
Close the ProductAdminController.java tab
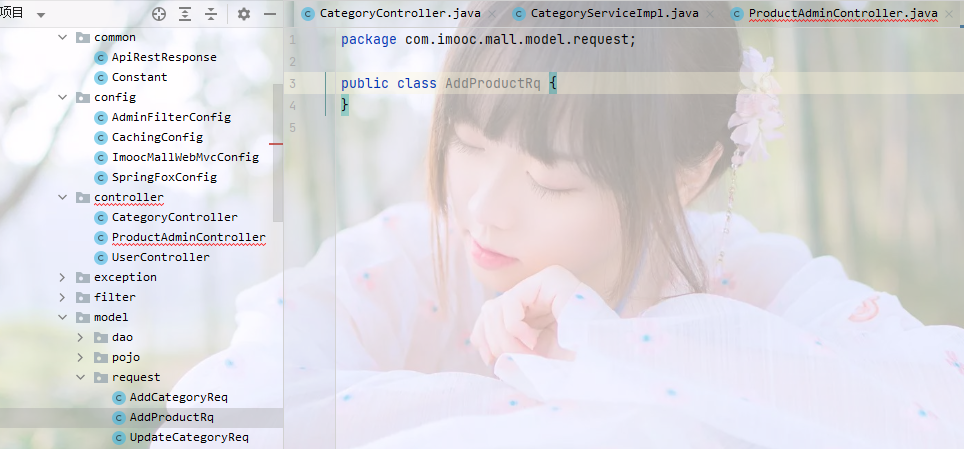tap(949, 14)
